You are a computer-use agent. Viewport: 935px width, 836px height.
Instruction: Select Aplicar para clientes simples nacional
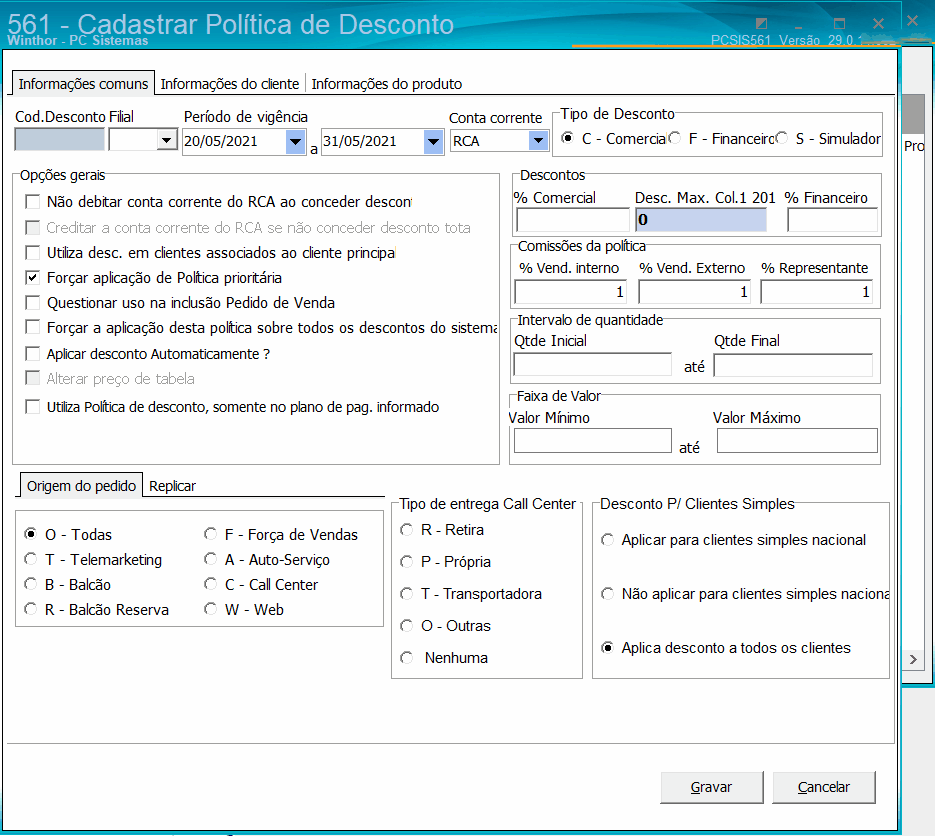(x=608, y=540)
